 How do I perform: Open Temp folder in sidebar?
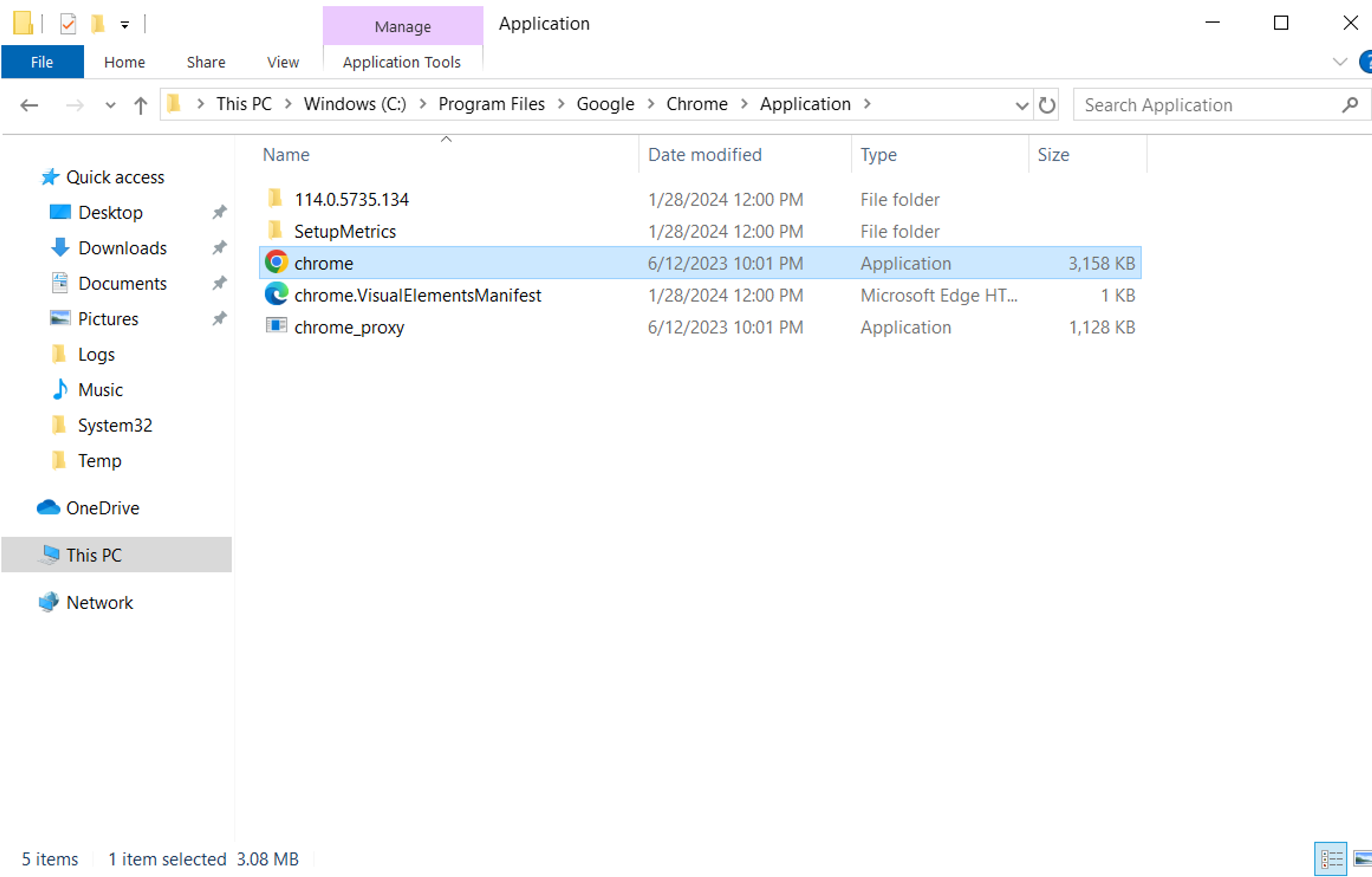tap(99, 460)
